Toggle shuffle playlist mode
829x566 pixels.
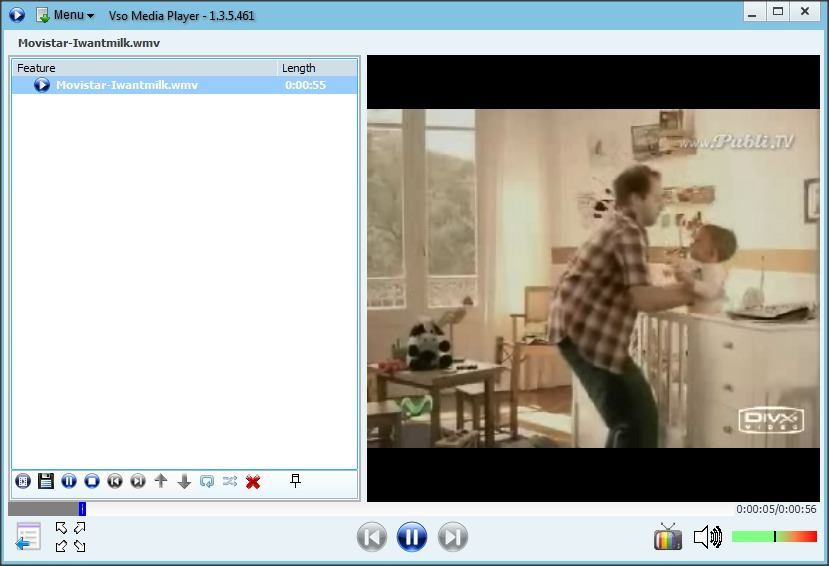click(229, 481)
